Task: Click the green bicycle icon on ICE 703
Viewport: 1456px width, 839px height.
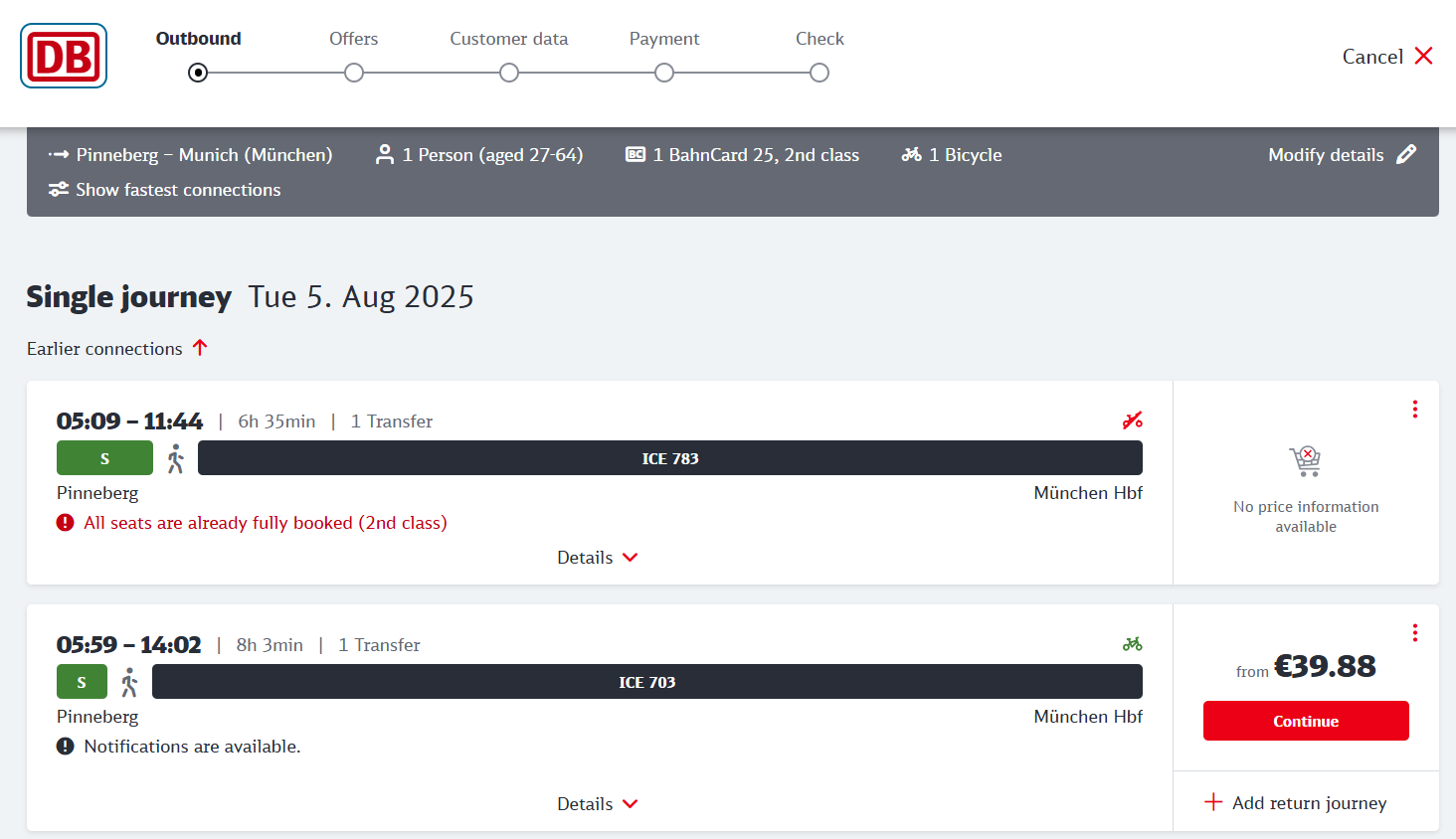Action: point(1133,644)
